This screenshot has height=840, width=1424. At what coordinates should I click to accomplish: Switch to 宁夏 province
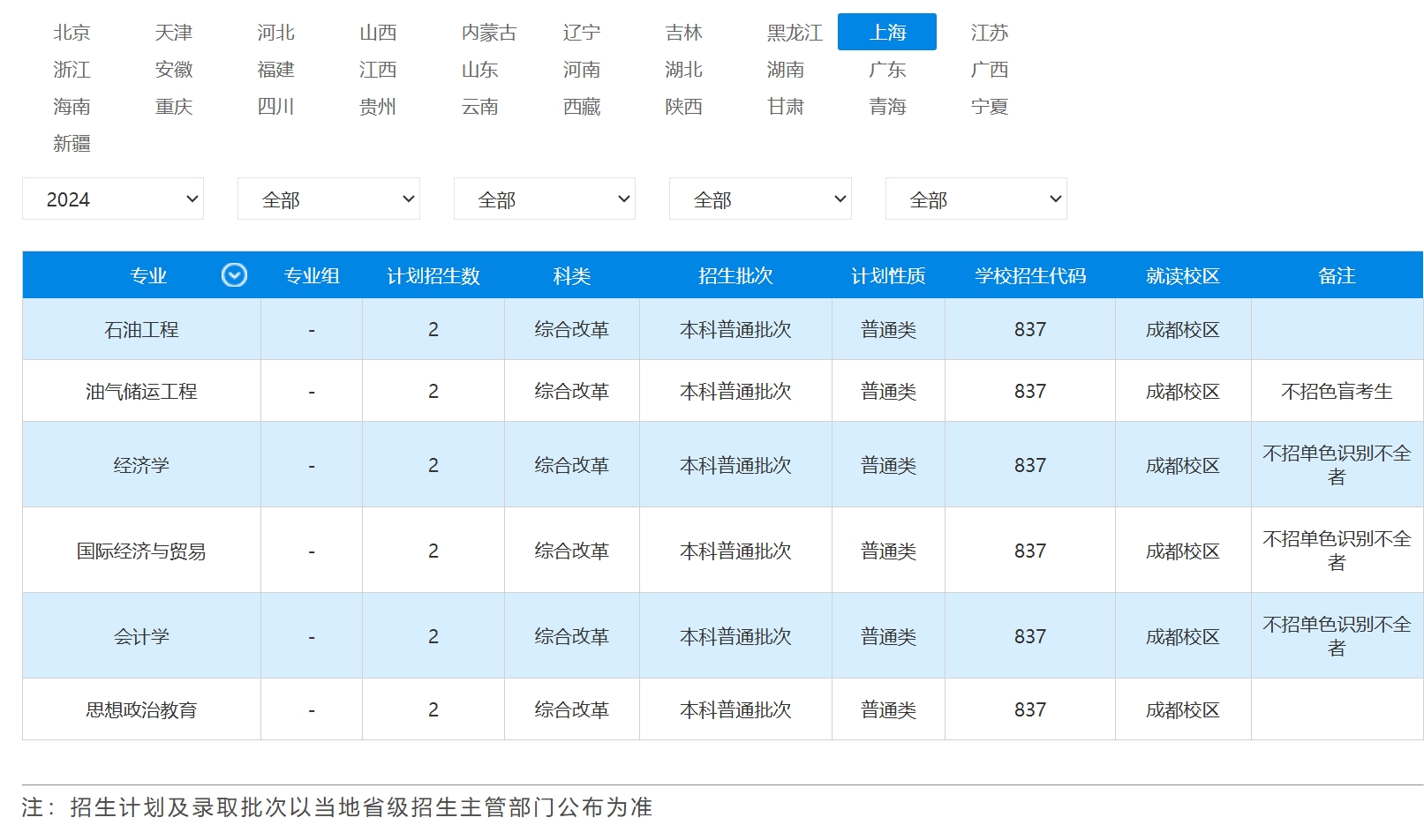(990, 107)
